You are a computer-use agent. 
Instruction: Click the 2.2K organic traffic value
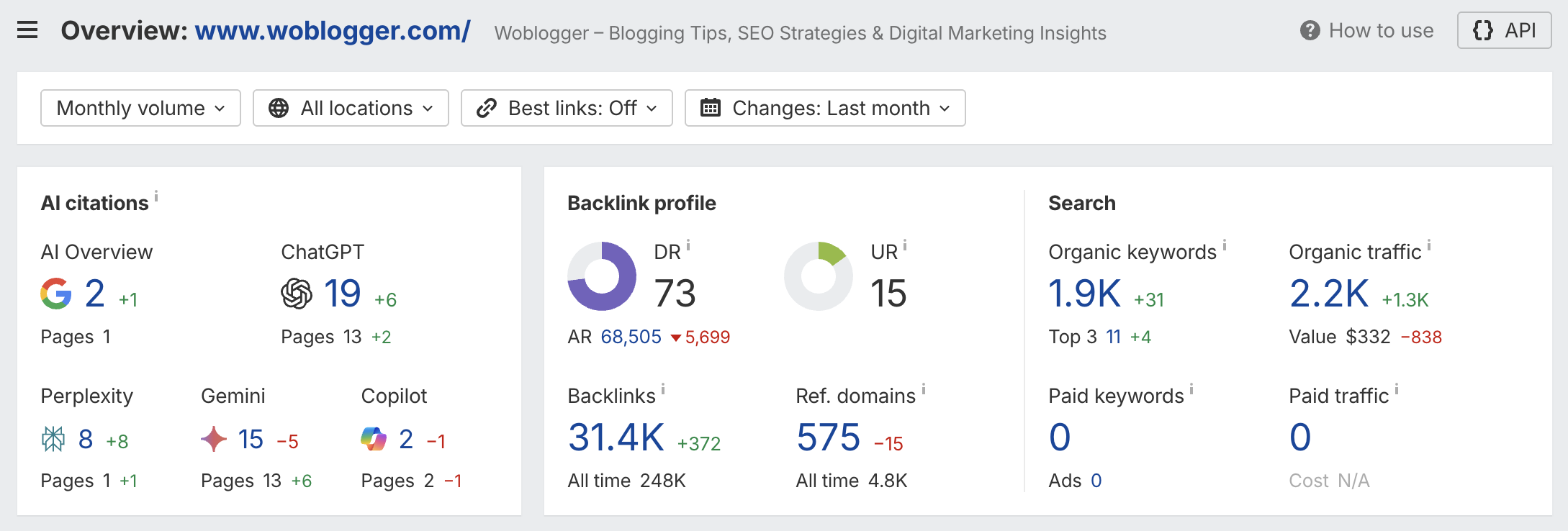[x=1329, y=294]
